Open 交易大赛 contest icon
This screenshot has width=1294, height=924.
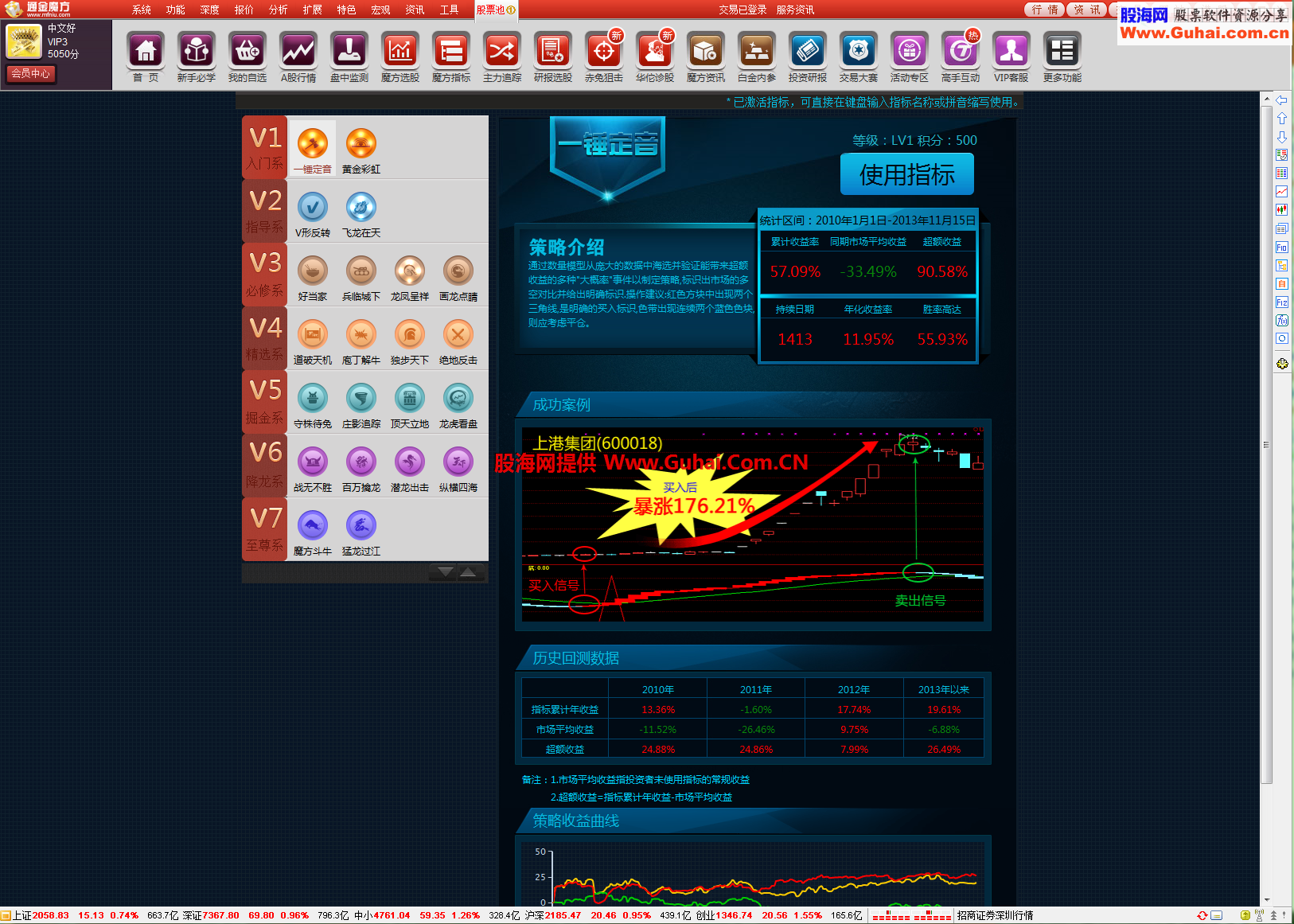[x=859, y=57]
